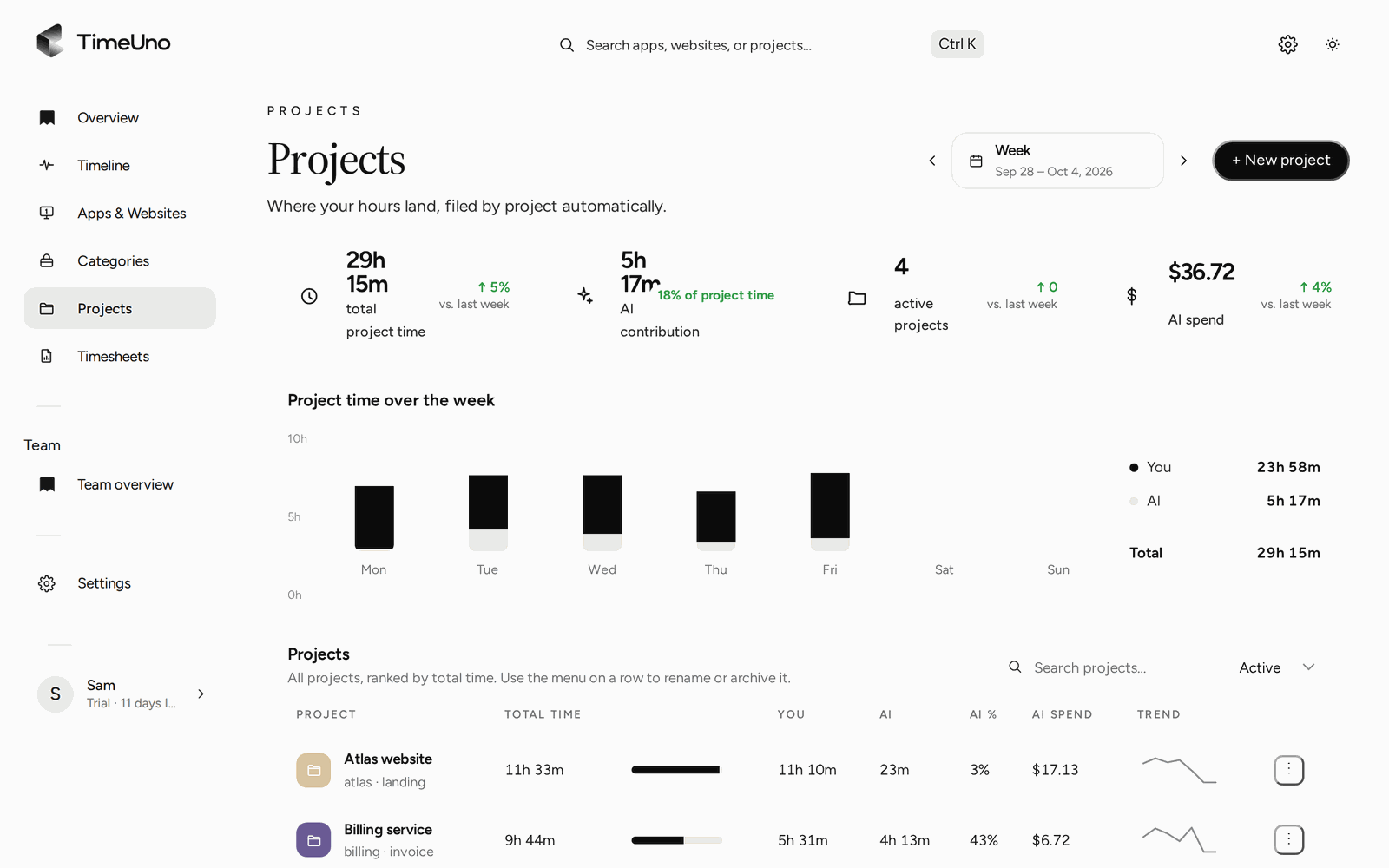Go to Timeline page
Screen dimensions: 1389x868
click(x=120, y=165)
